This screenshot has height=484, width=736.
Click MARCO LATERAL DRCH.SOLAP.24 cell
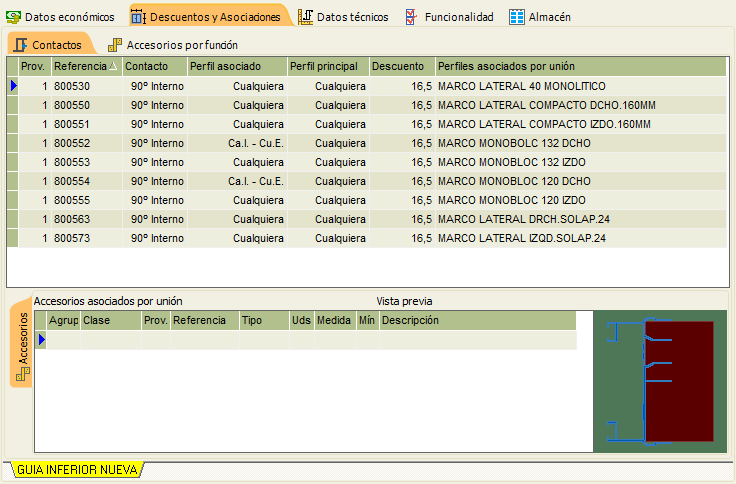point(581,219)
